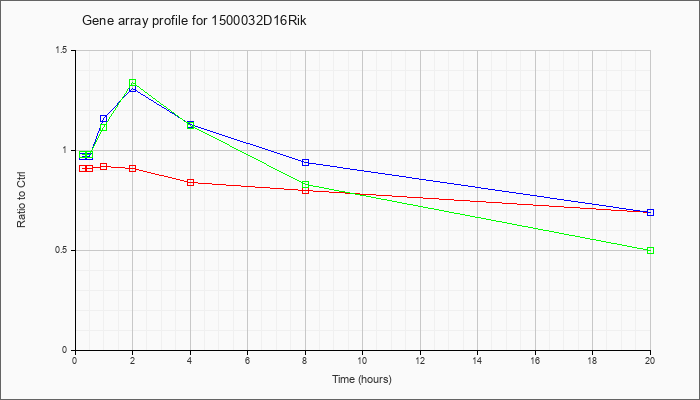The height and width of the screenshot is (400, 700).
Task: Click the Time (hours) axis label
Action: point(362,379)
